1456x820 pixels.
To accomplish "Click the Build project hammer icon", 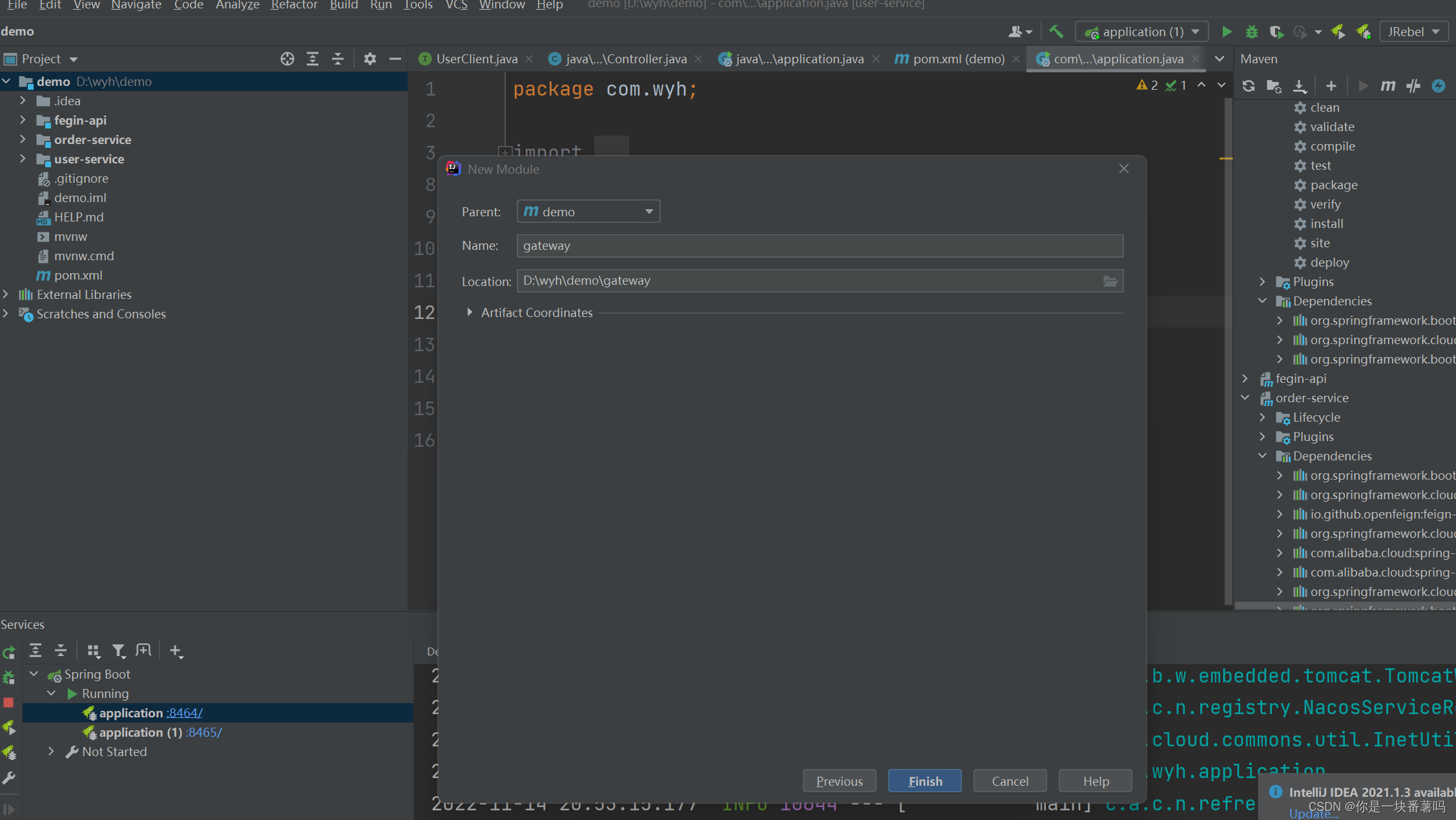I will [1056, 32].
